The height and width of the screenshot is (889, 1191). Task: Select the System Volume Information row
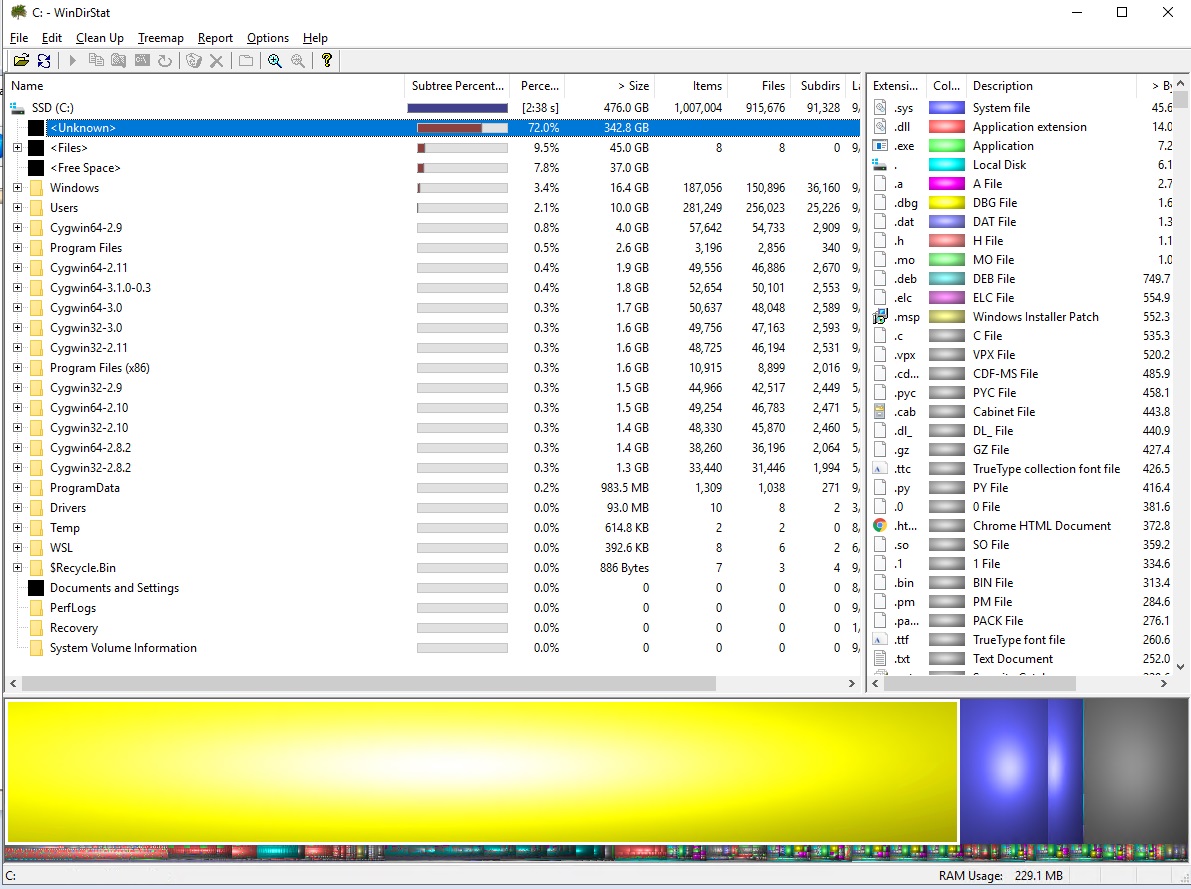point(433,648)
